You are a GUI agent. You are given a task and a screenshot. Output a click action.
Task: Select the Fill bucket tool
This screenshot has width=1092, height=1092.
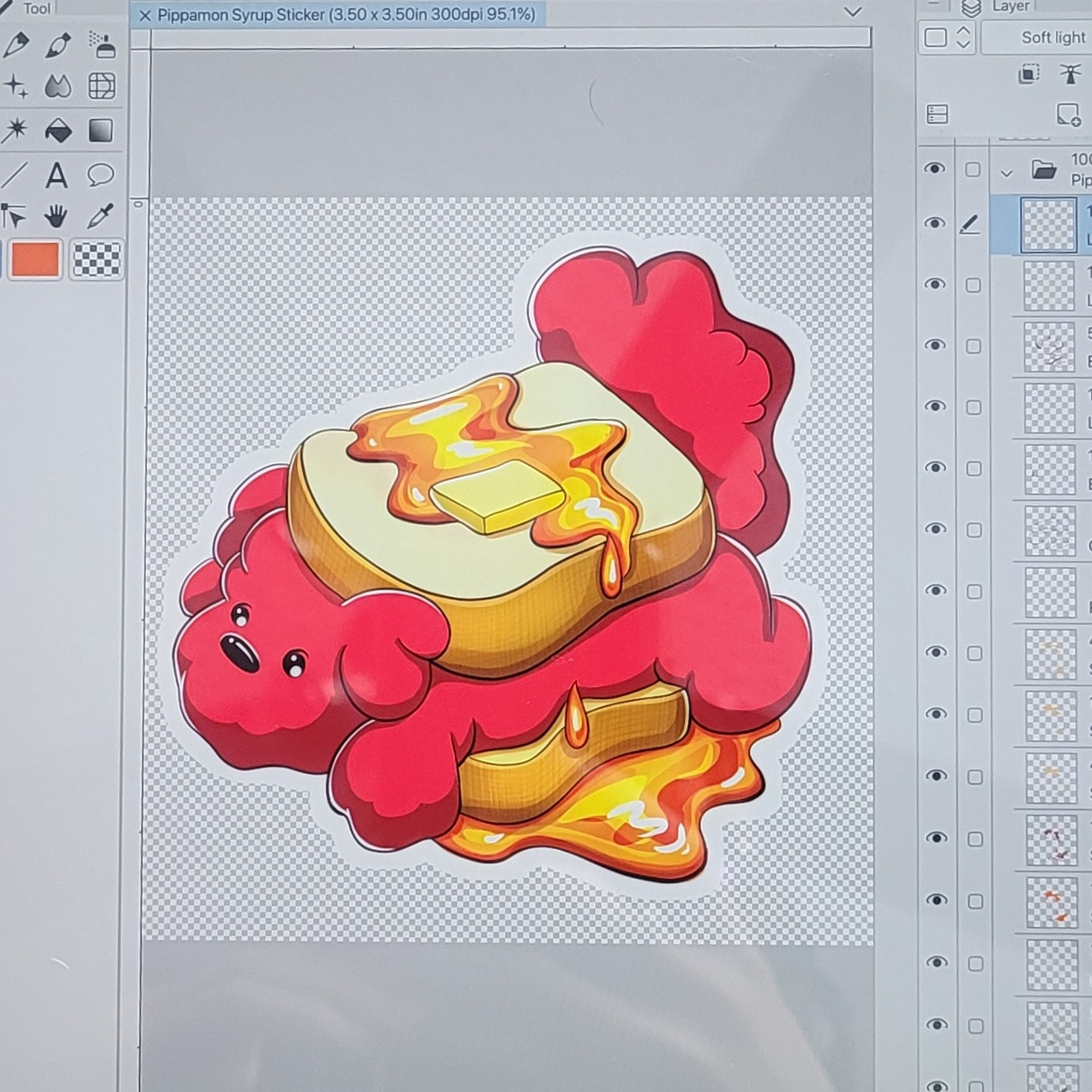coord(58,130)
